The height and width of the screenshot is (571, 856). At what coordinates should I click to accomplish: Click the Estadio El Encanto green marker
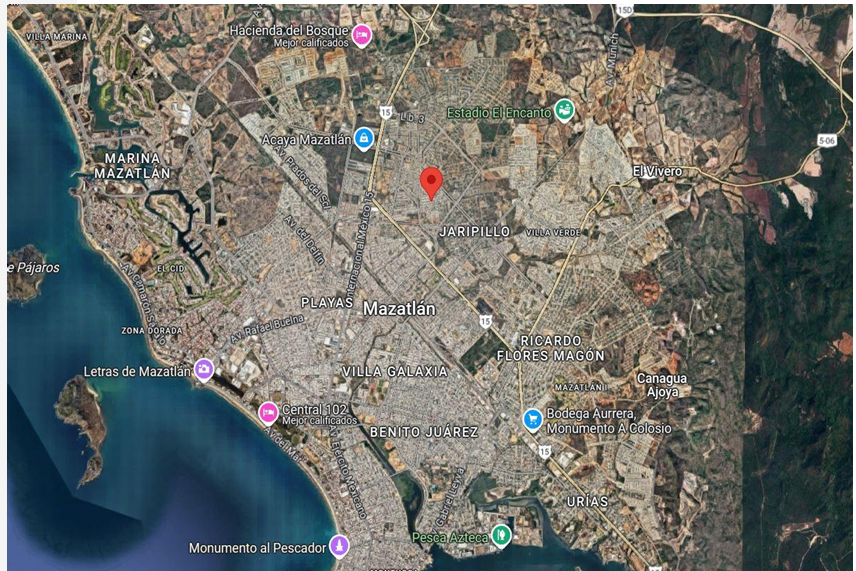564,111
